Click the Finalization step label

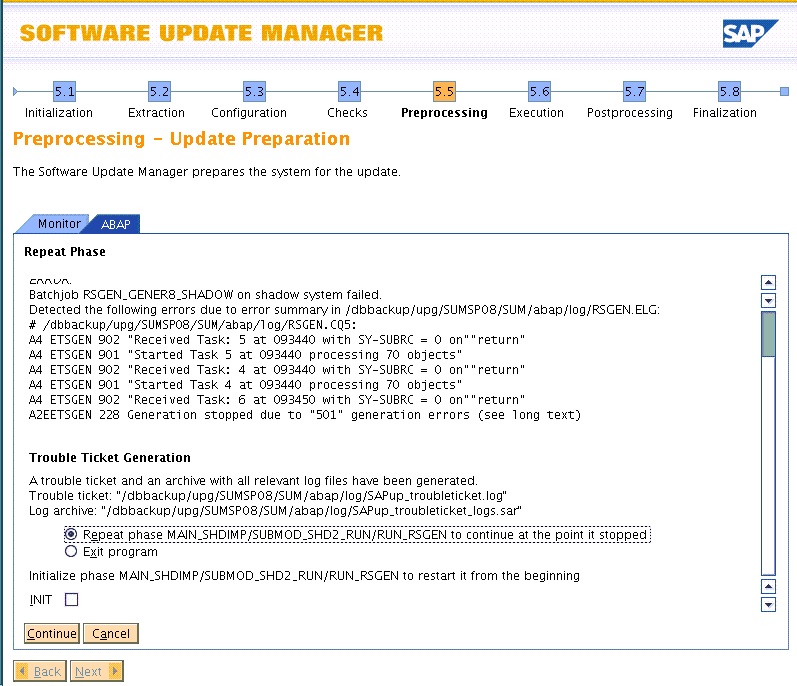(x=725, y=113)
